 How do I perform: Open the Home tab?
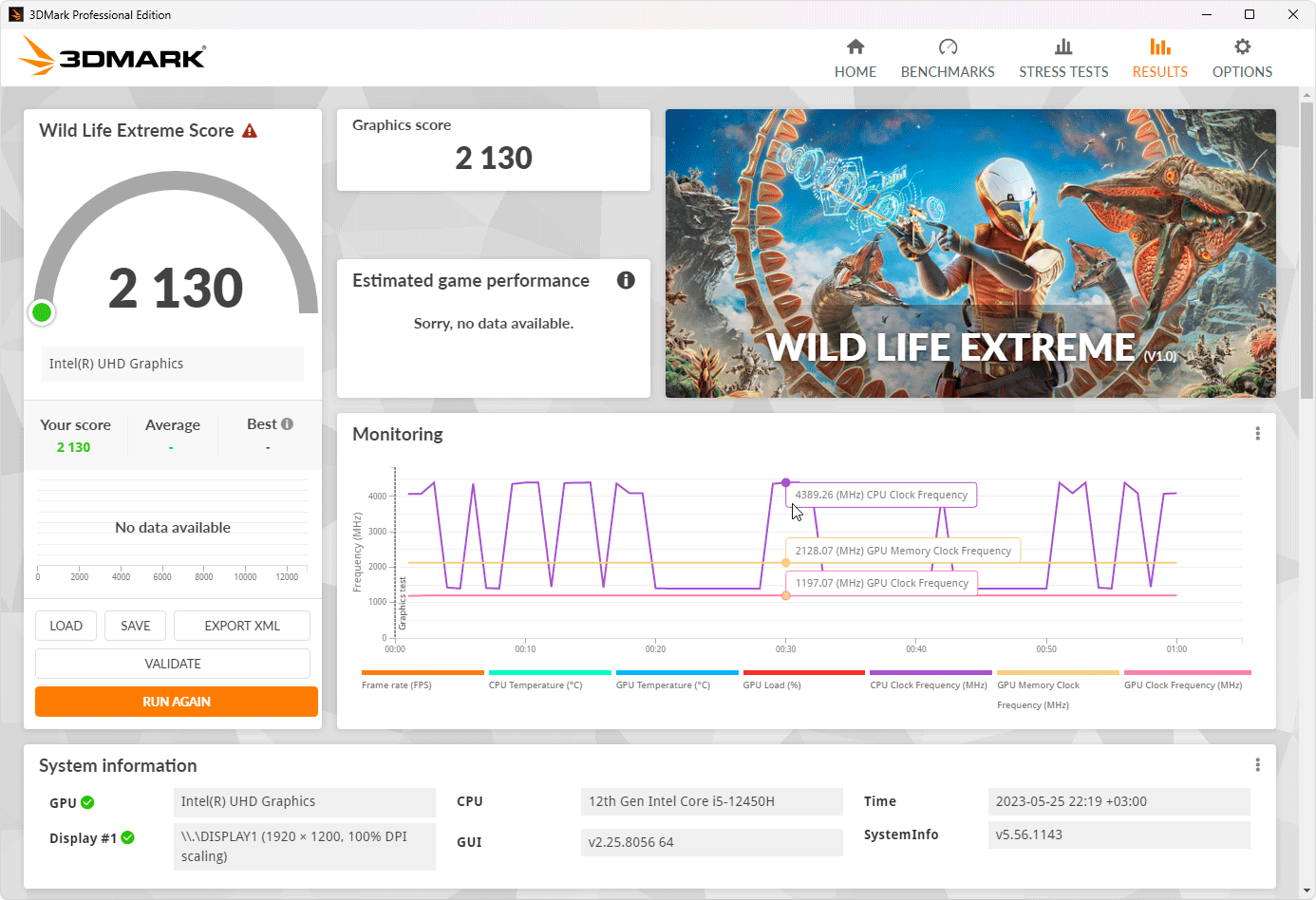[855, 59]
